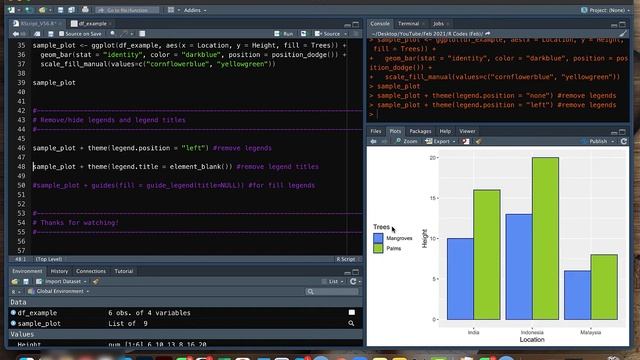
Task: Switch to the Jobs tab
Action: pos(438,24)
